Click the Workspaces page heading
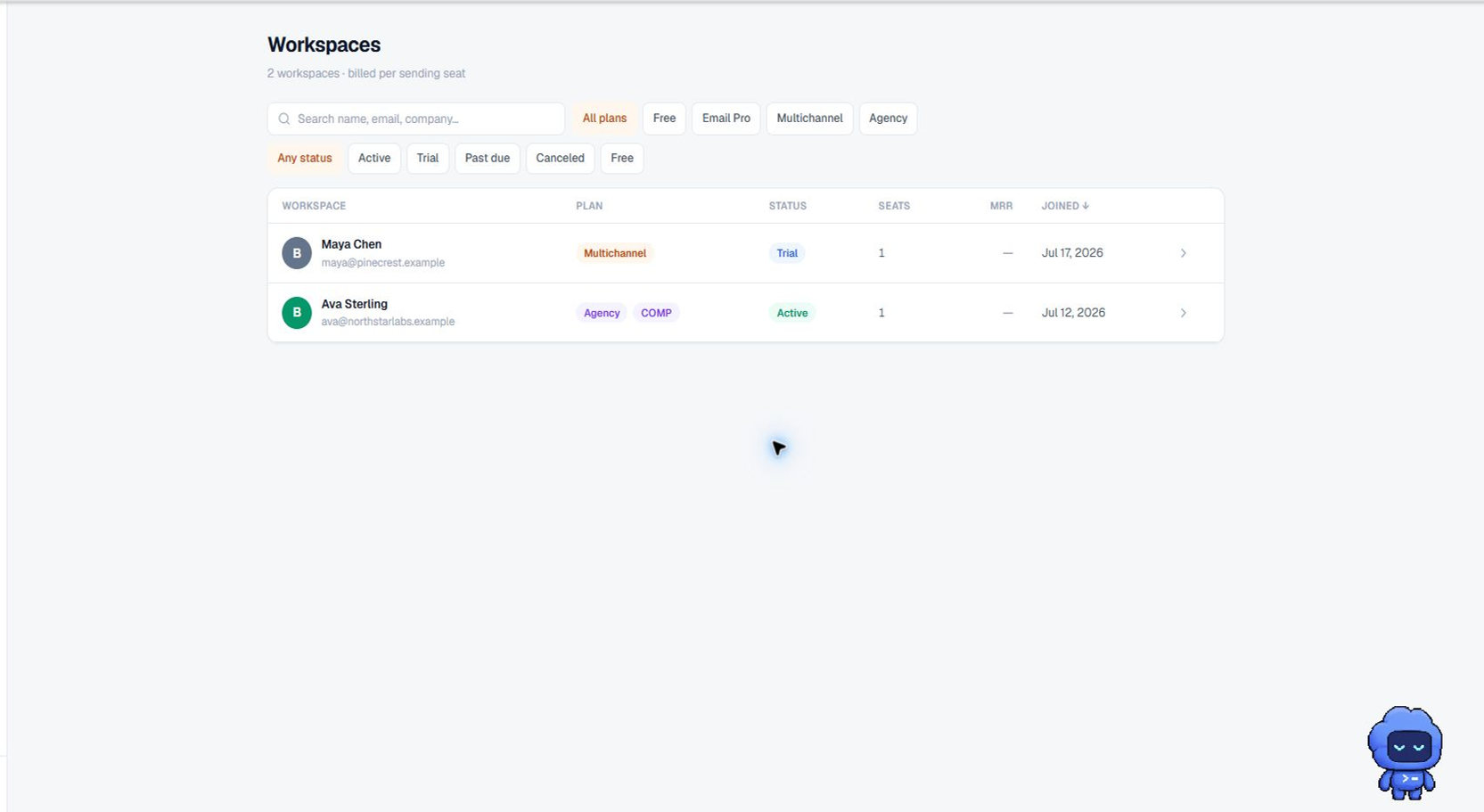Screen dimensions: 1484x812 (324, 45)
